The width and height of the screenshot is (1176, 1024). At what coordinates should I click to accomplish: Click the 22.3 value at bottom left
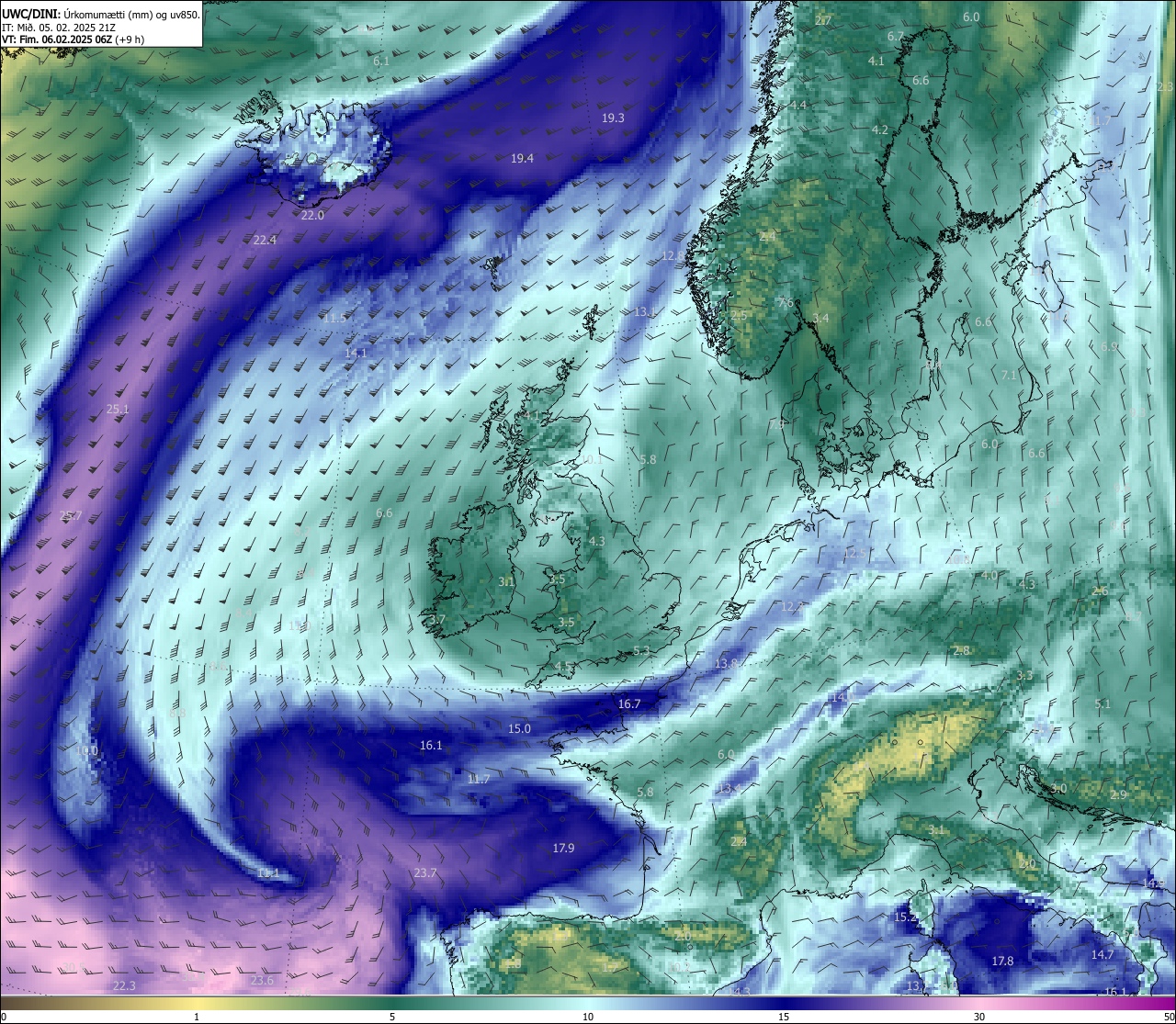pos(124,985)
